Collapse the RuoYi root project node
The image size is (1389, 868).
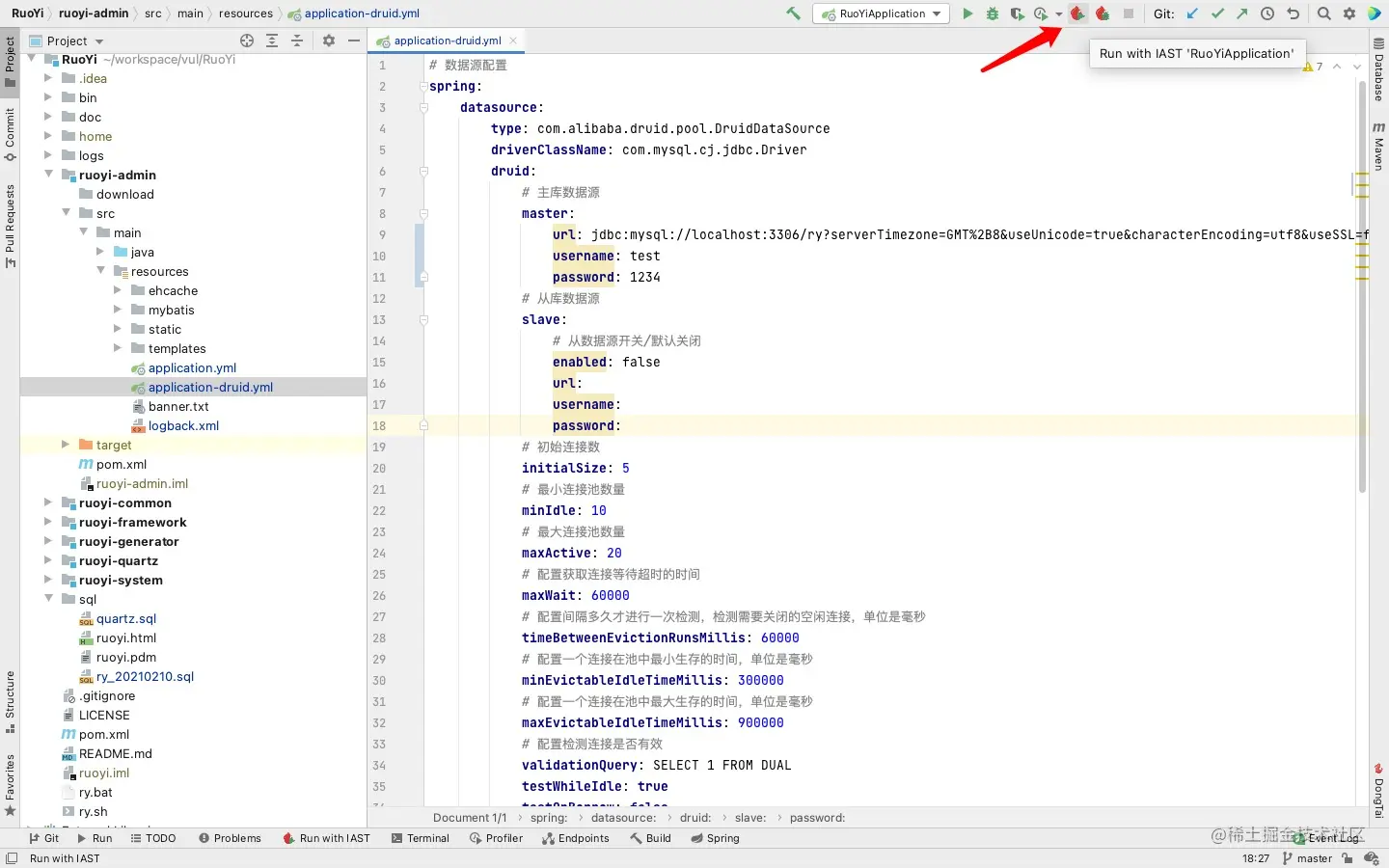pos(32,59)
